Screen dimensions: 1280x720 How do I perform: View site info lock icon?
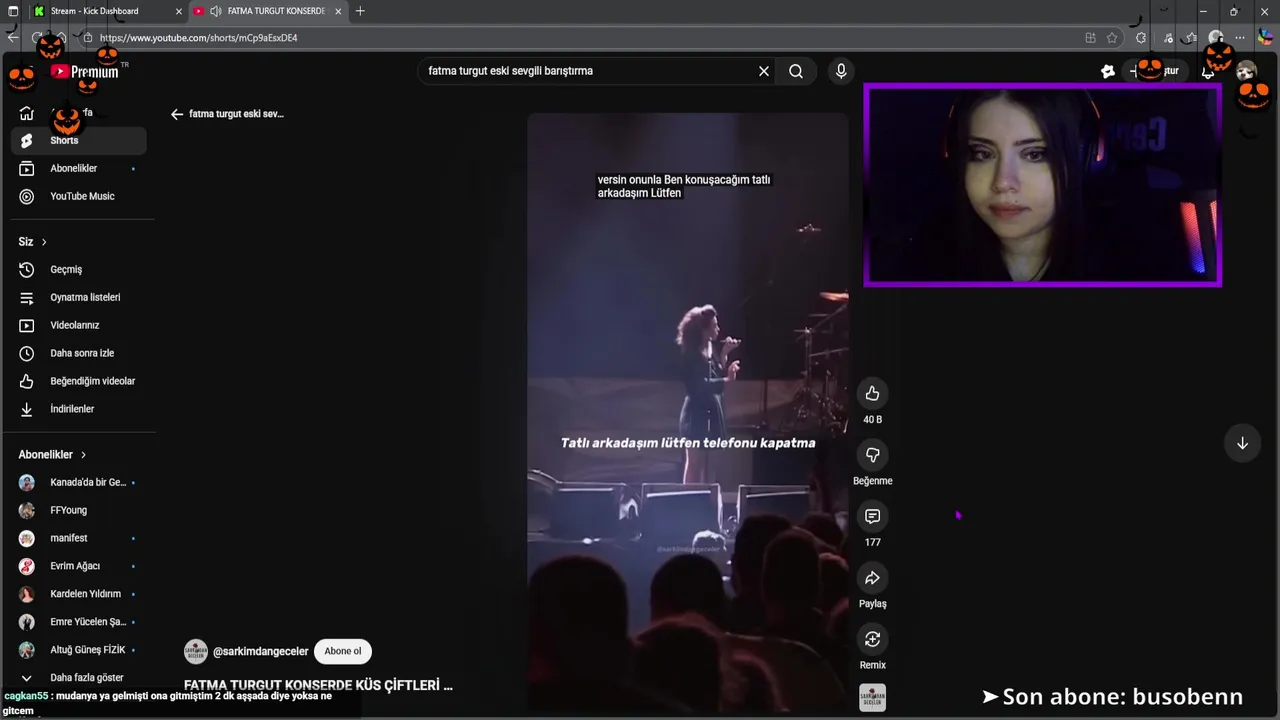pos(88,38)
